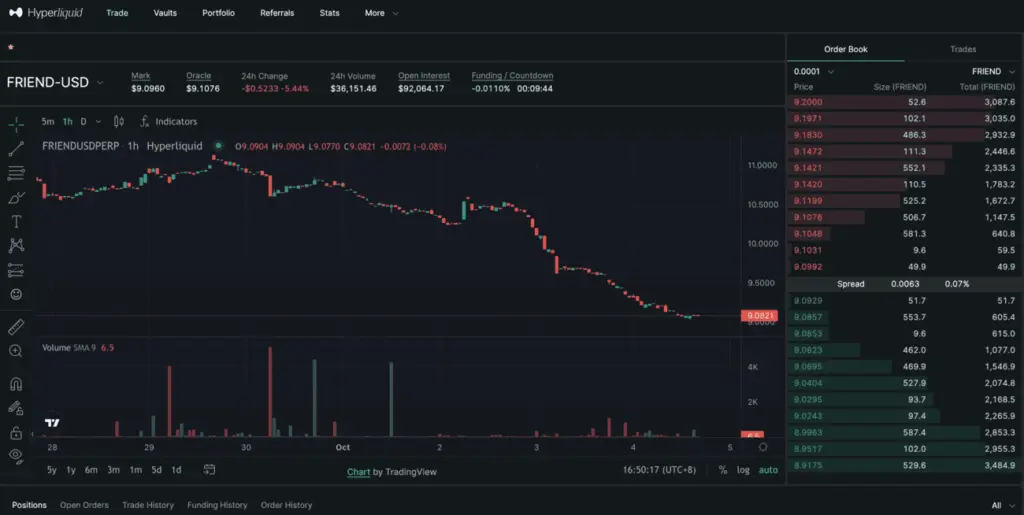Click the current price label 9.0821

[759, 316]
